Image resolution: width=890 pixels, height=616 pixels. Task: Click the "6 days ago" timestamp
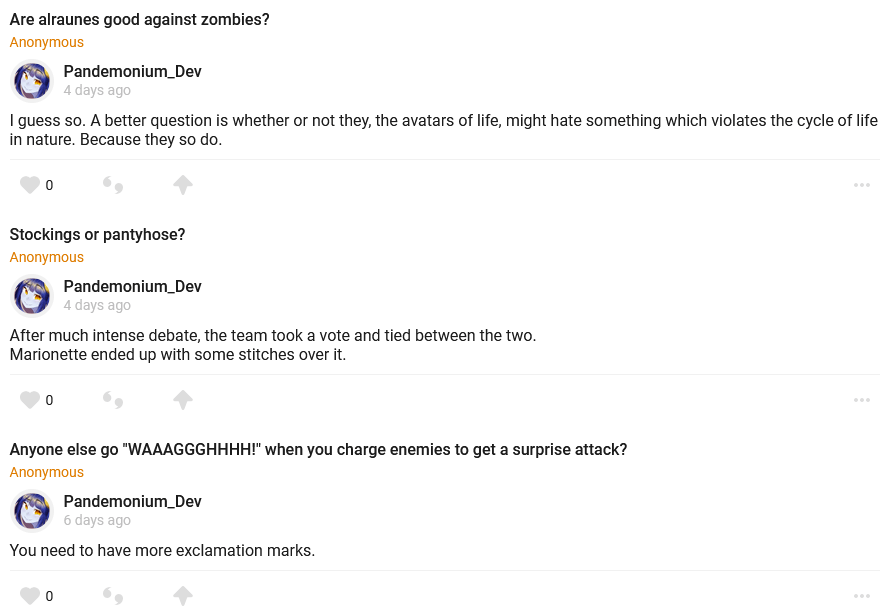97,520
